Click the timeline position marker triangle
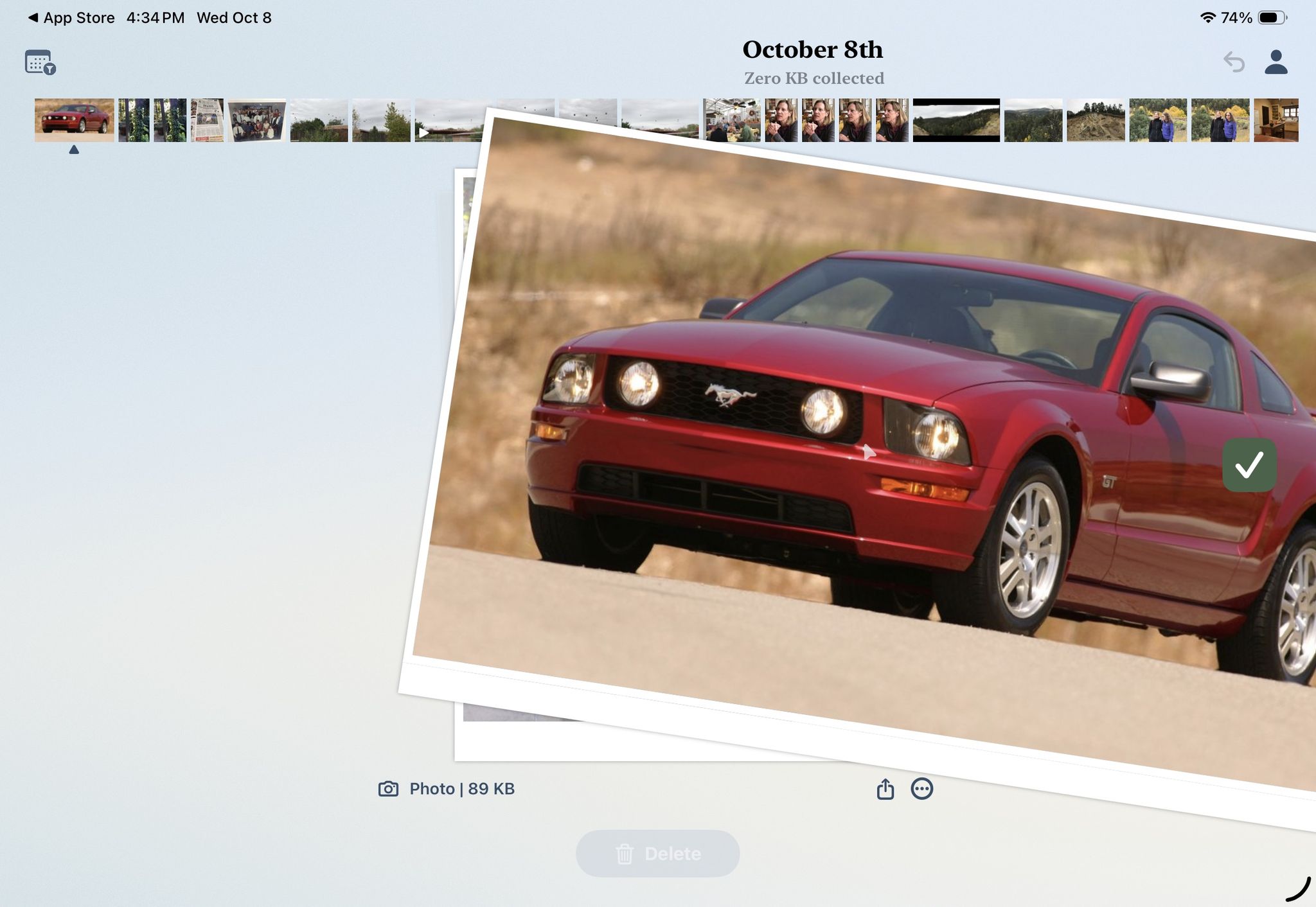 (74, 150)
